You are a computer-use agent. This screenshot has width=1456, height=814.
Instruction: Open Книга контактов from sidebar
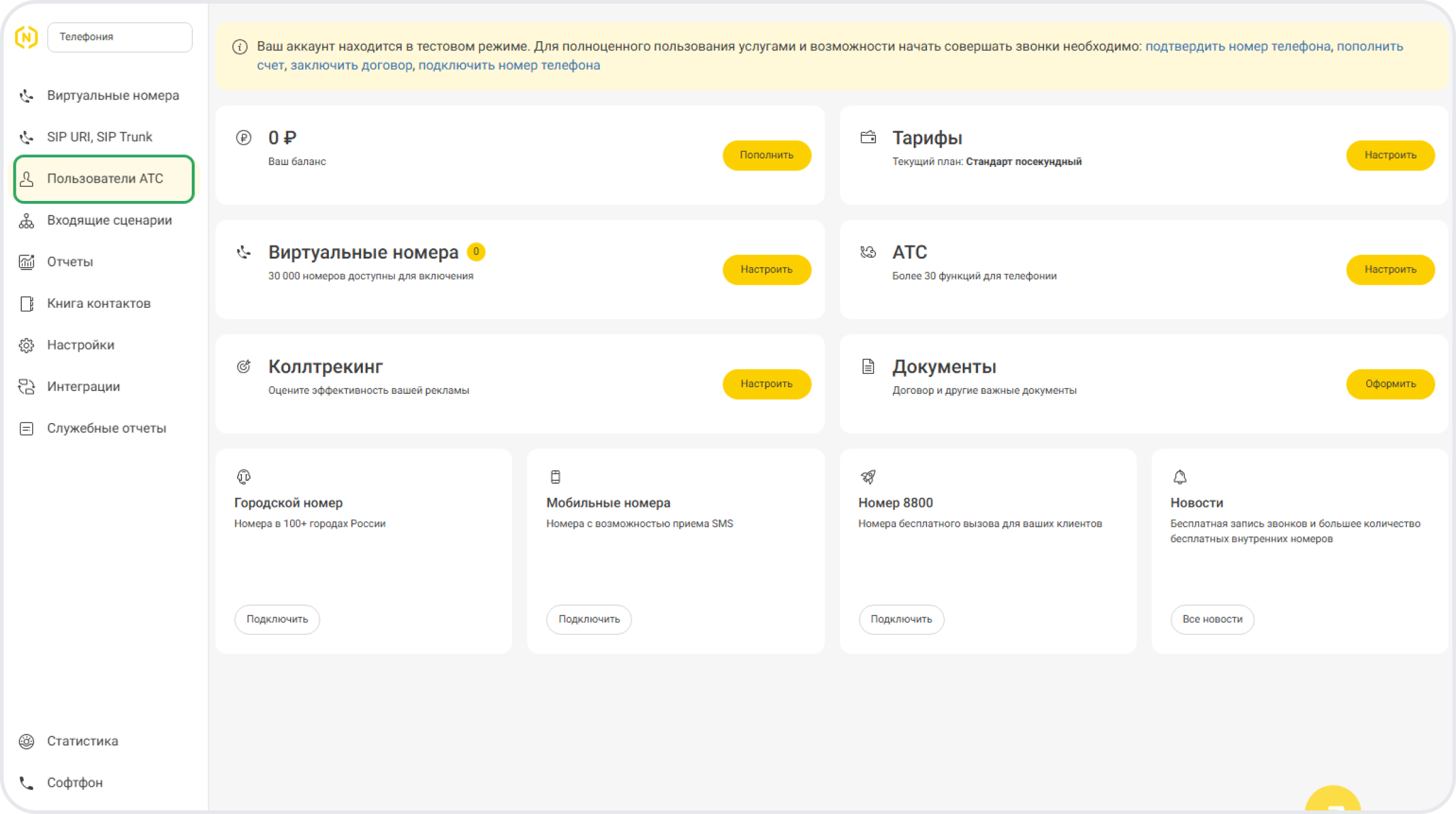(x=98, y=304)
